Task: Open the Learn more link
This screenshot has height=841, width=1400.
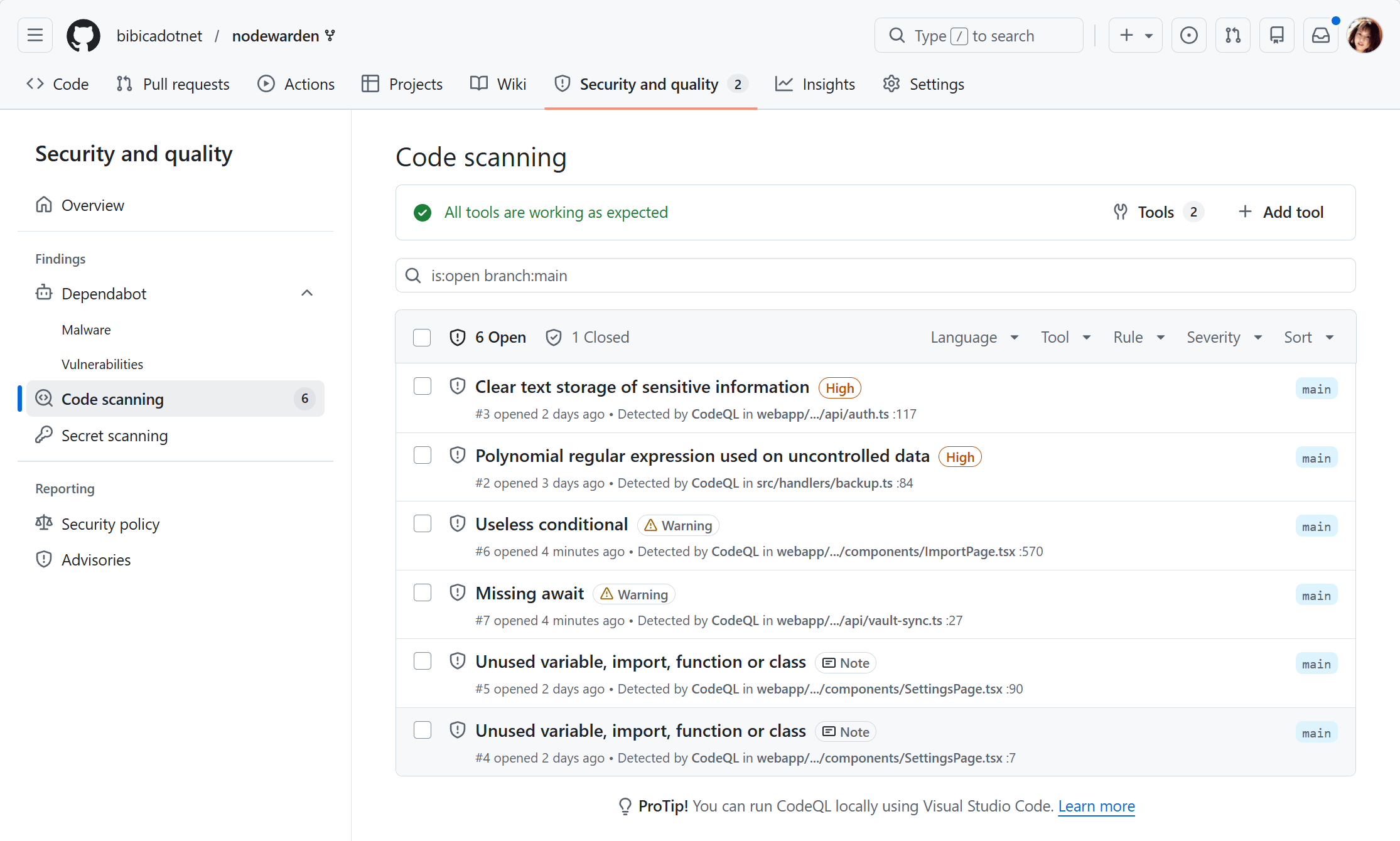Action: (x=1096, y=806)
